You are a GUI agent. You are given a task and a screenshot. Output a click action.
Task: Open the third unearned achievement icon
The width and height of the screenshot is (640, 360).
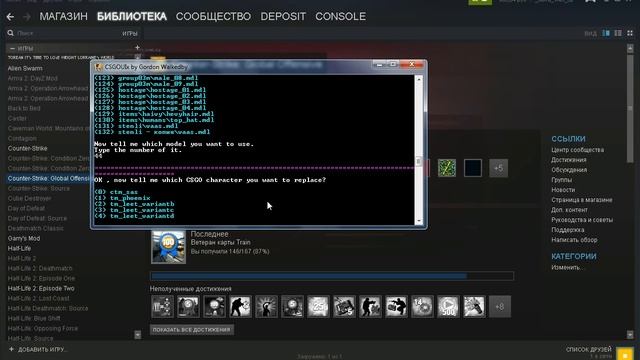(x=214, y=307)
